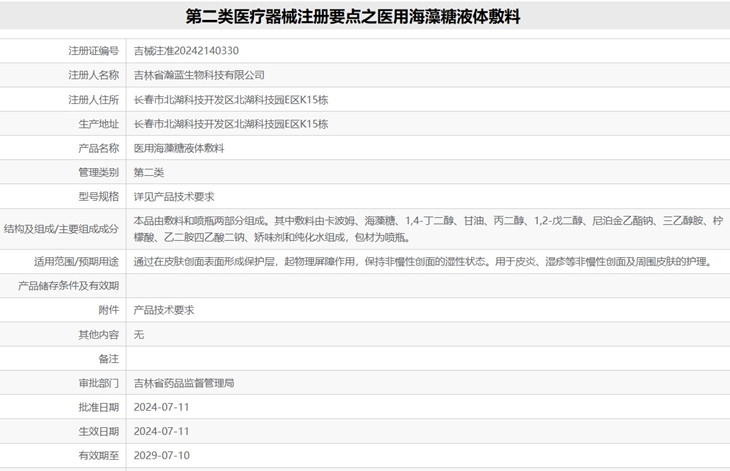
Task: Click the 无 value in 其他内容 row
Action: (x=139, y=335)
